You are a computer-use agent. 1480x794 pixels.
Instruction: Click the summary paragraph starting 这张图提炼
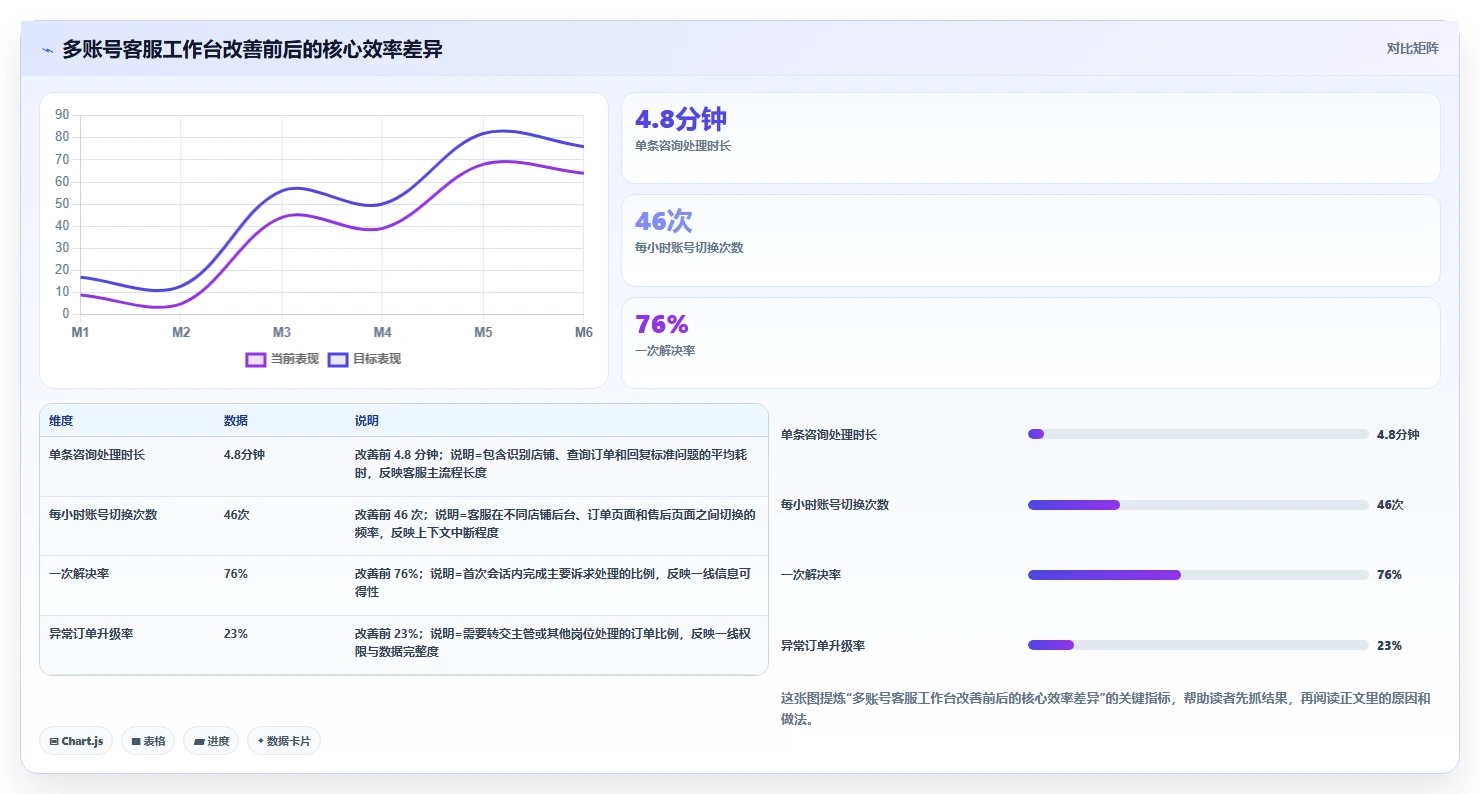[x=1106, y=708]
